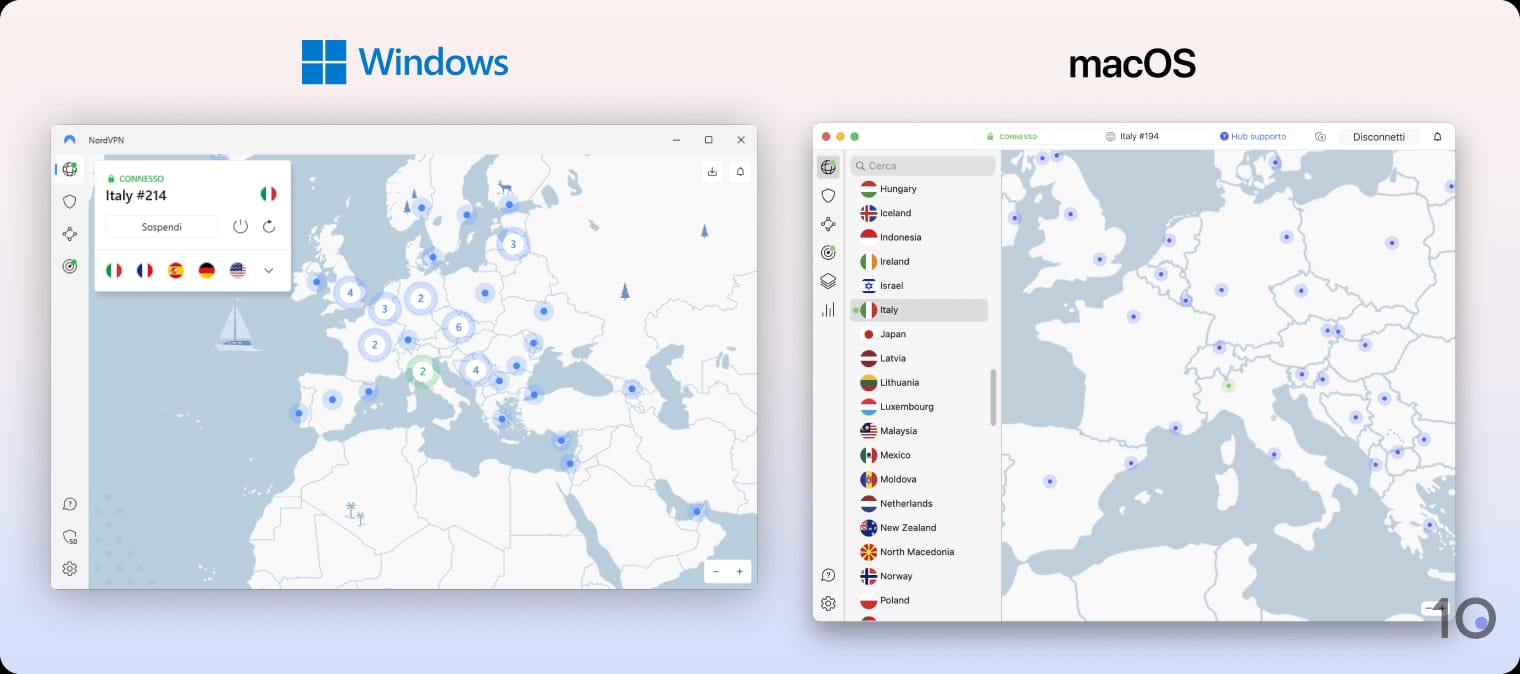Screen dimensions: 1520x674
Task: Open the statistics bars icon in macOS sidebar
Action: click(828, 310)
